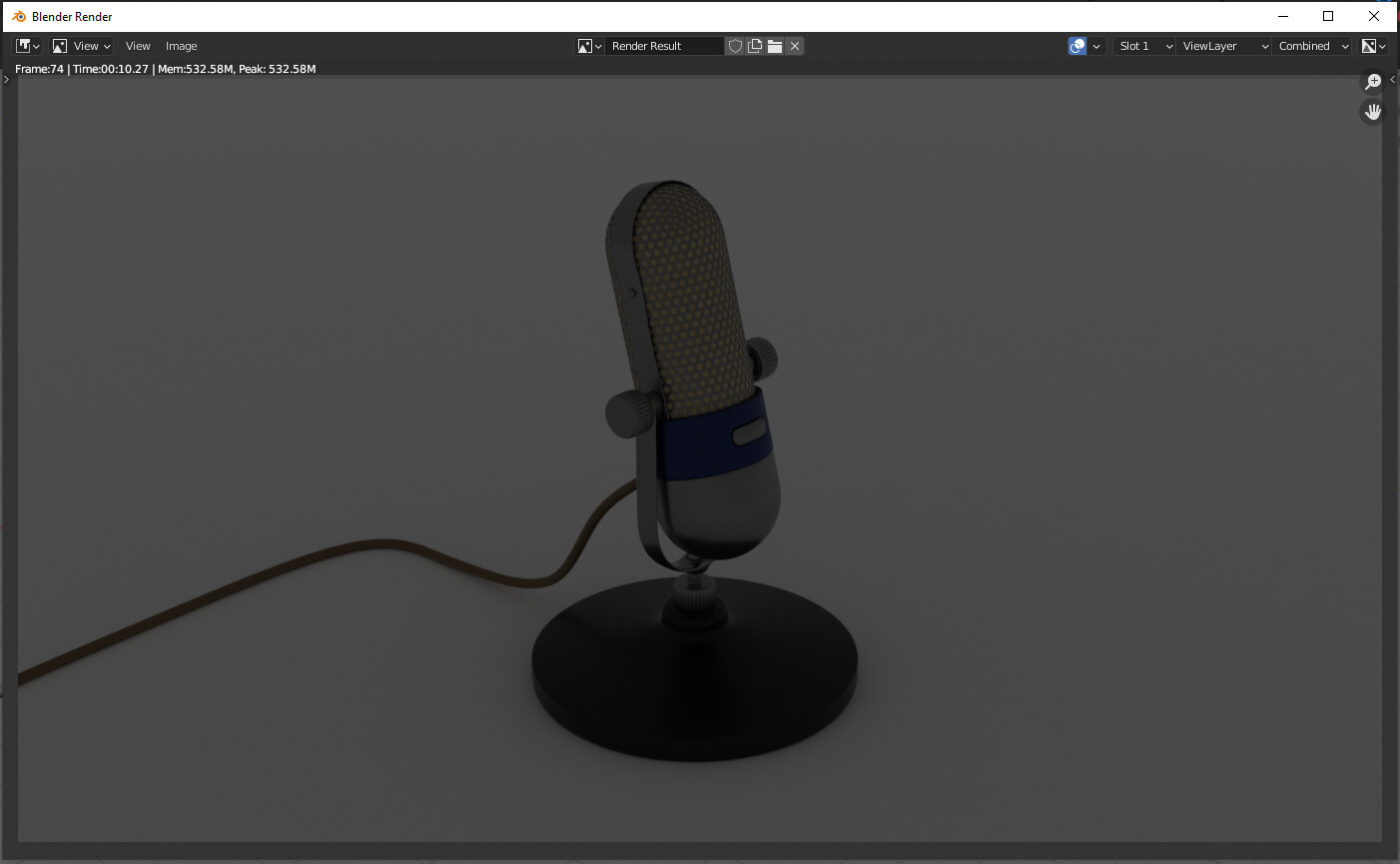The height and width of the screenshot is (864, 1400).
Task: Open image via the folder icon
Action: point(775,46)
